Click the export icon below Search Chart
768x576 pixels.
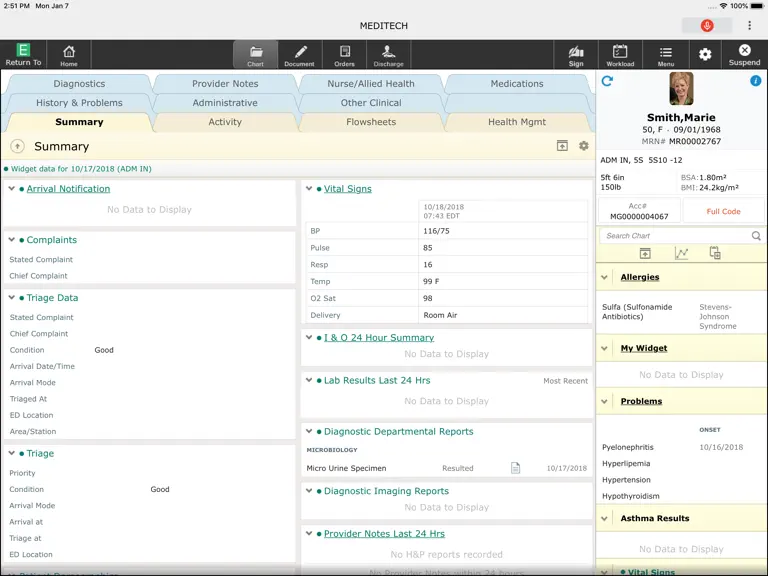645,253
